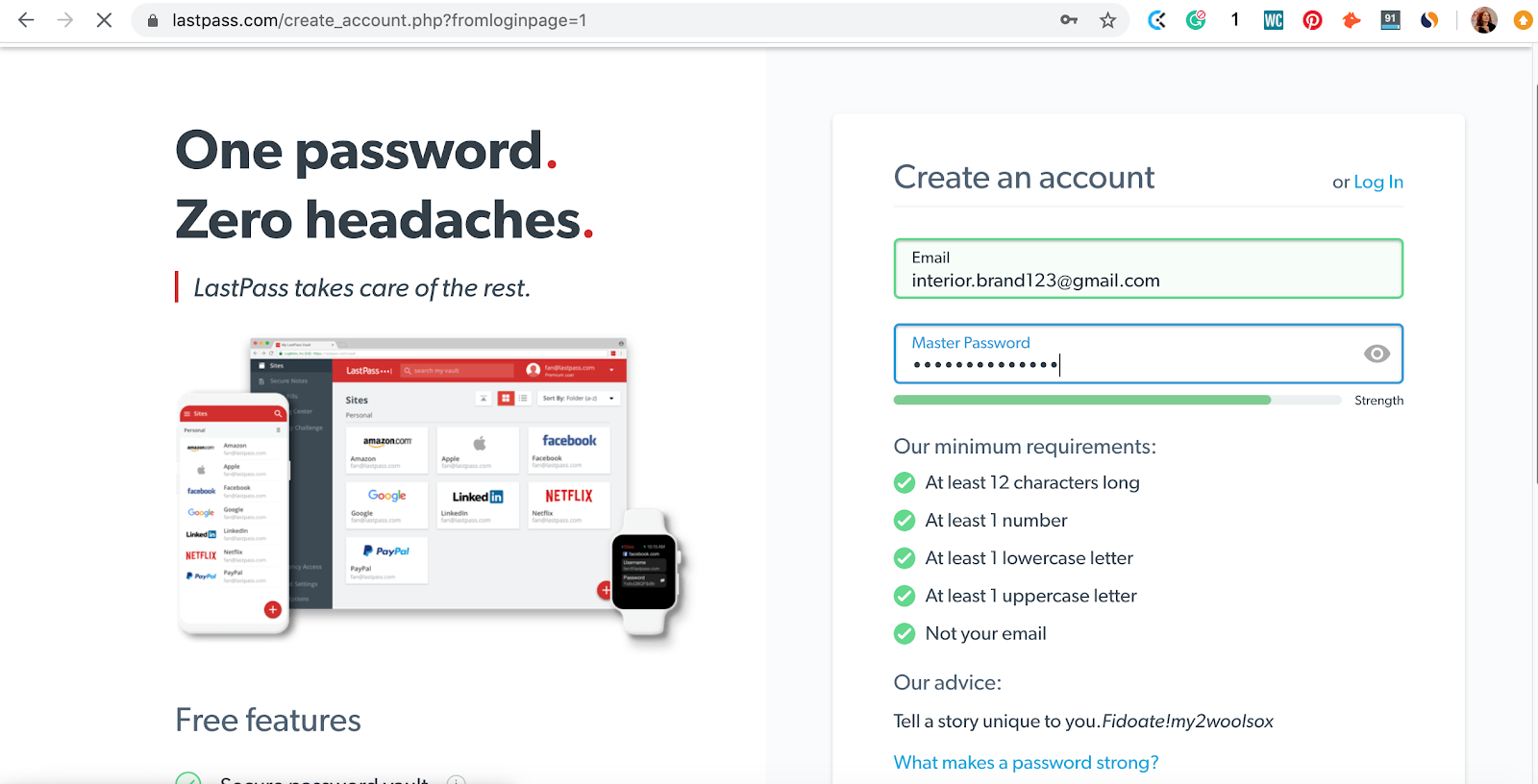The width and height of the screenshot is (1538, 784).
Task: Edit the Email field
Action: pyautogui.click(x=1149, y=269)
